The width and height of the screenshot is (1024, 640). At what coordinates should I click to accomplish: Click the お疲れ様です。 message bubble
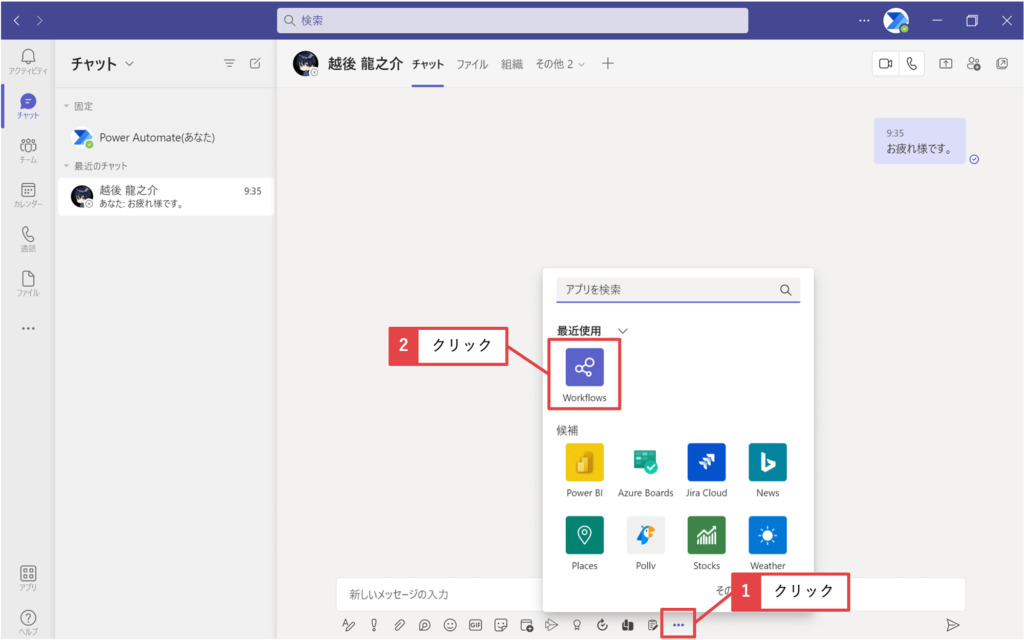pyautogui.click(x=920, y=141)
